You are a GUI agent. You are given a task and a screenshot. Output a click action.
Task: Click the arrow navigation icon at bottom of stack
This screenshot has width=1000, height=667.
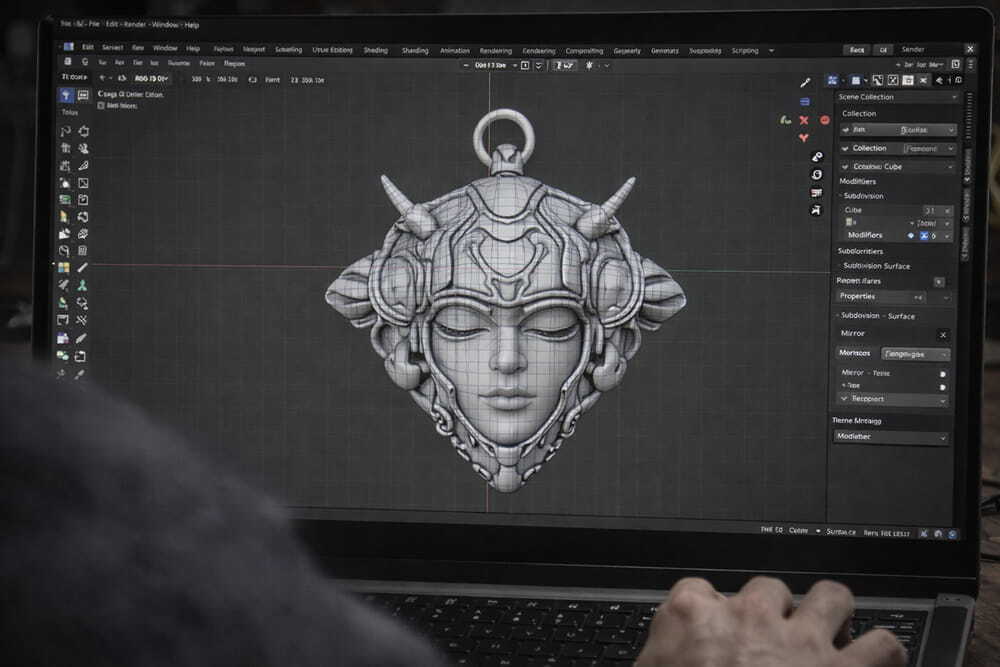coord(816,210)
